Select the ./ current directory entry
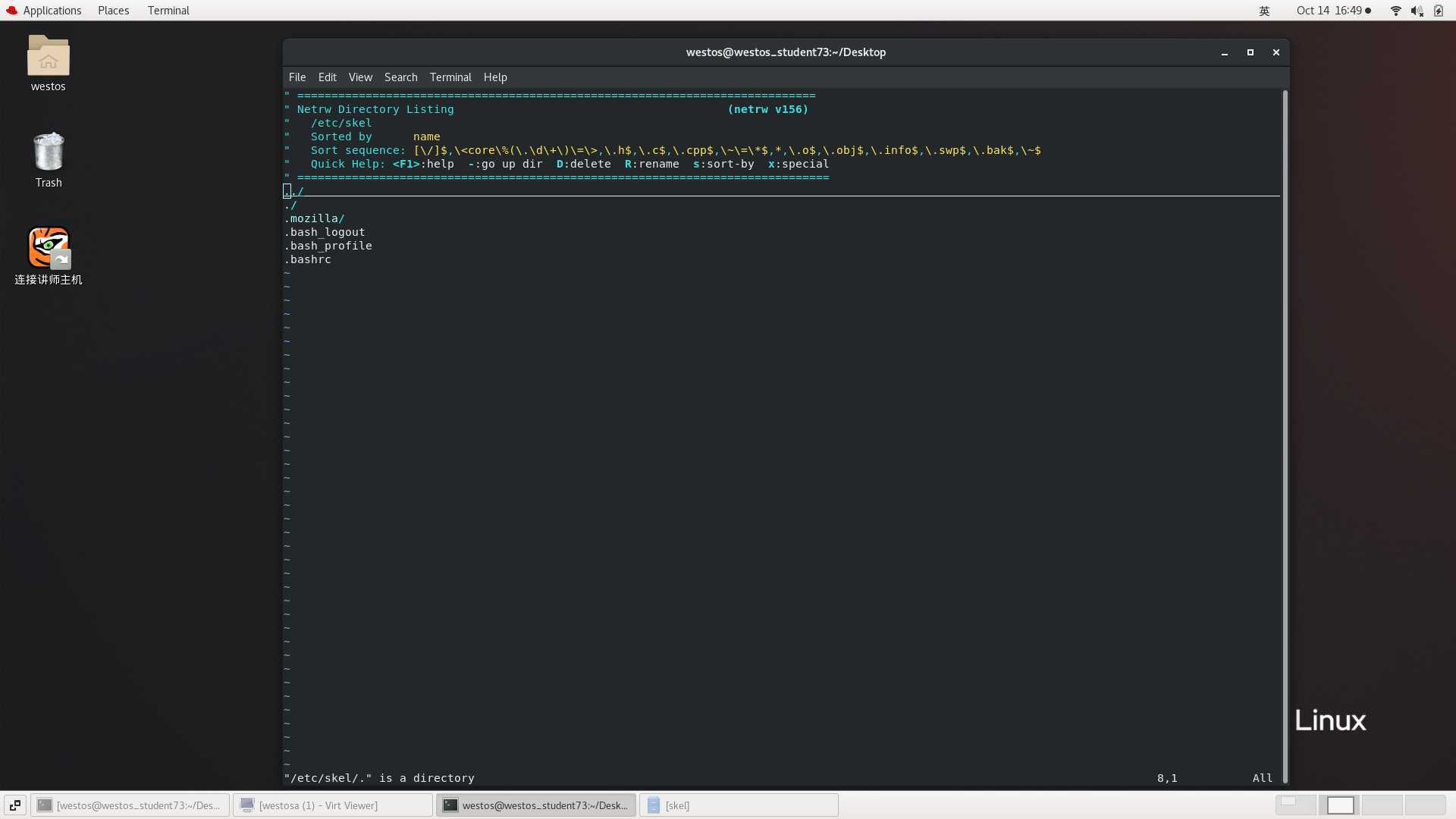The image size is (1456, 819). pos(290,205)
